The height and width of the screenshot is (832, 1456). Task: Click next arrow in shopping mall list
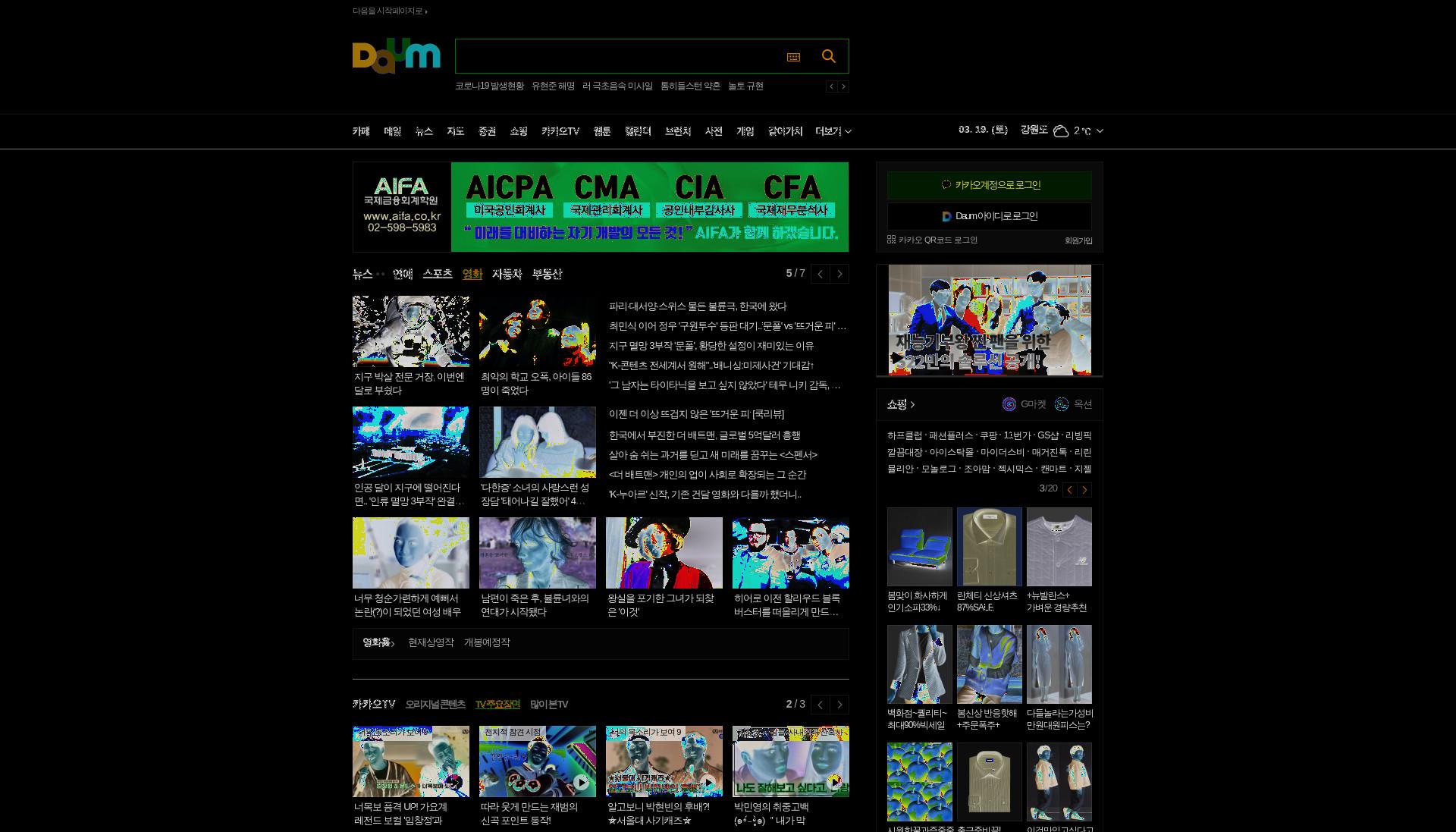1084,490
